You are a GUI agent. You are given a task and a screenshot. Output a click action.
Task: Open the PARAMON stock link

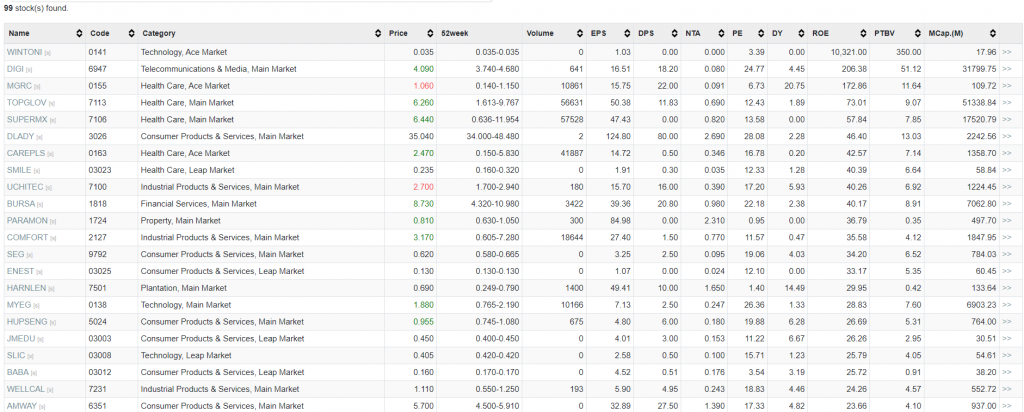tap(27, 221)
